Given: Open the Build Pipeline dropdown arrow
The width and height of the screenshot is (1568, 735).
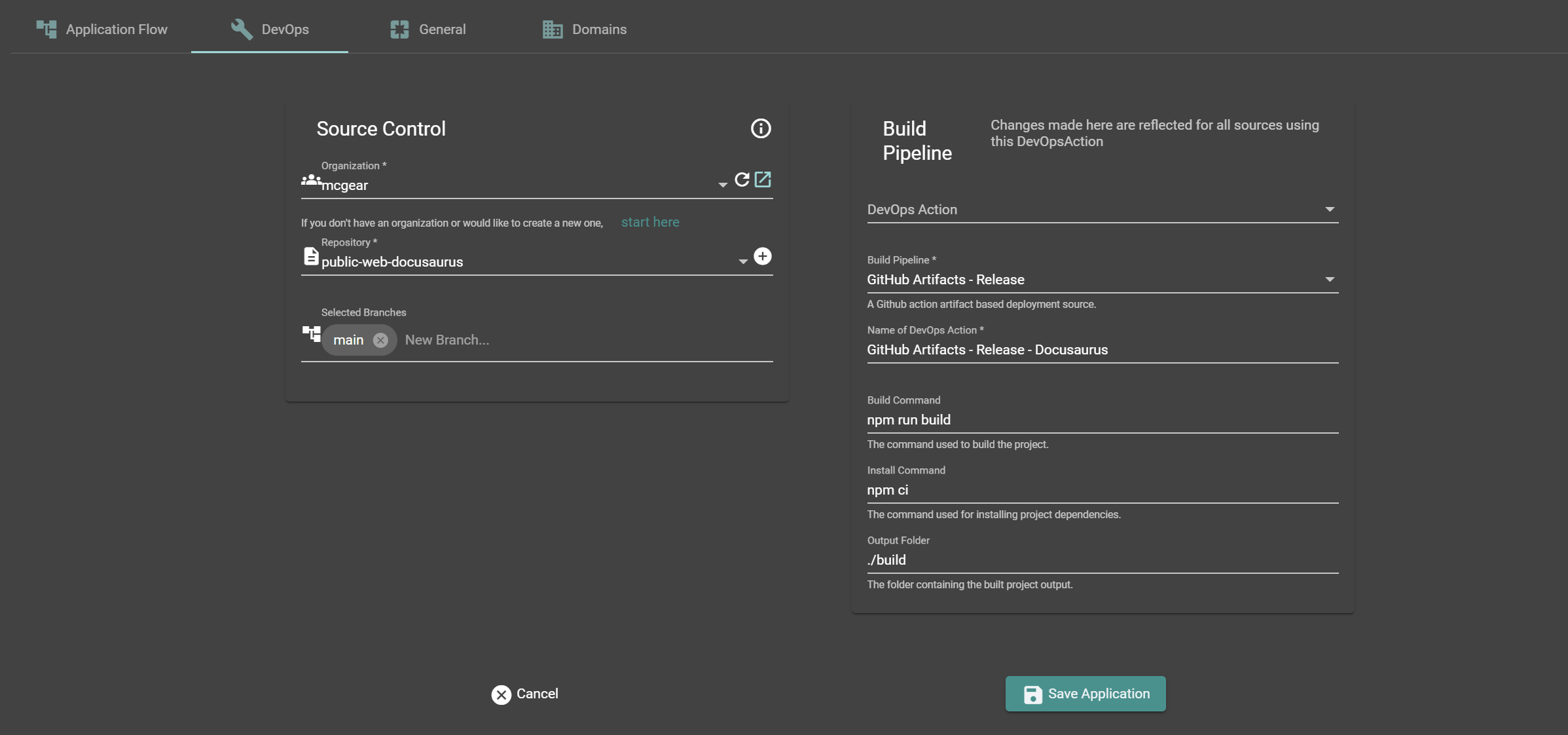Looking at the screenshot, I should pos(1330,280).
